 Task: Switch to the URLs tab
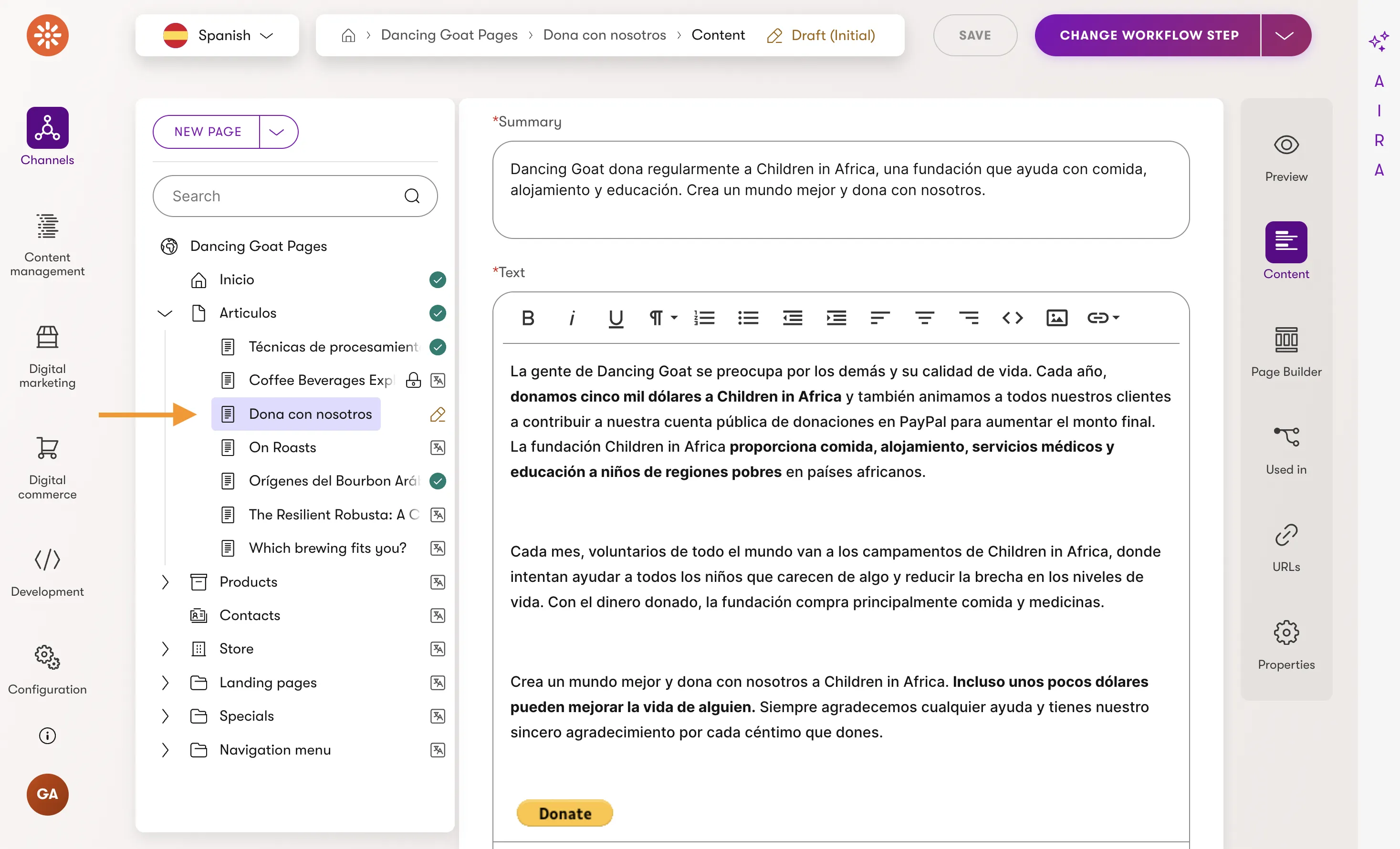tap(1286, 548)
